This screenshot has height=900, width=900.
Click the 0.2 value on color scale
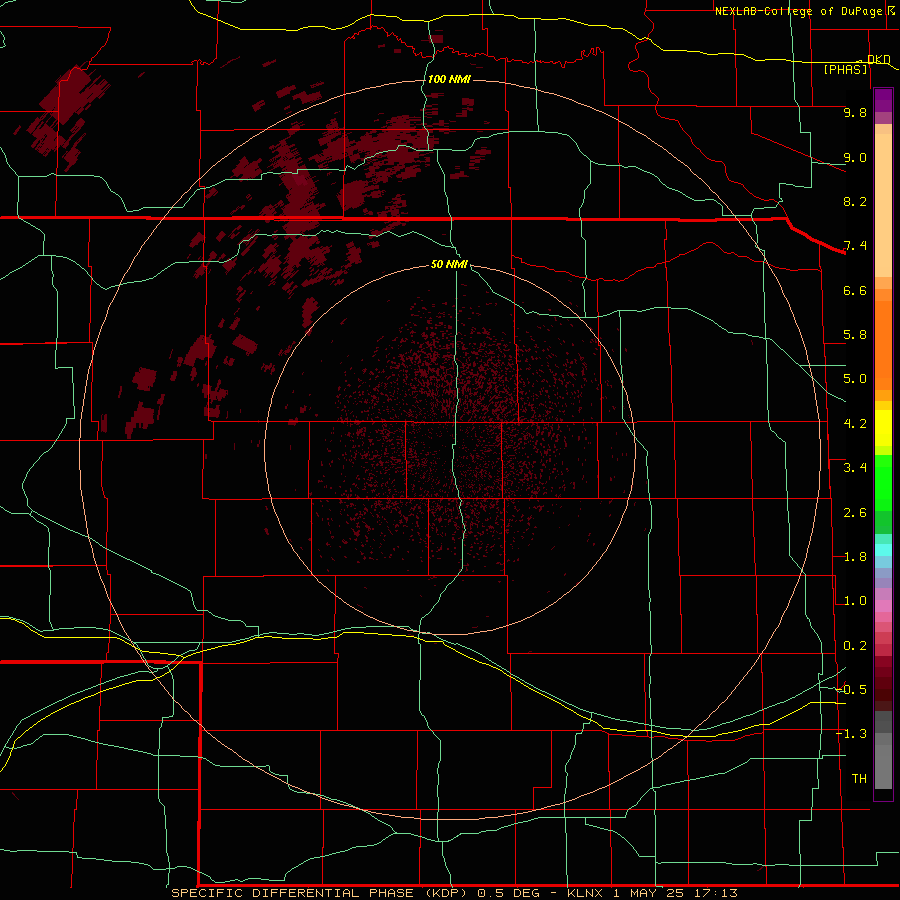pos(855,646)
